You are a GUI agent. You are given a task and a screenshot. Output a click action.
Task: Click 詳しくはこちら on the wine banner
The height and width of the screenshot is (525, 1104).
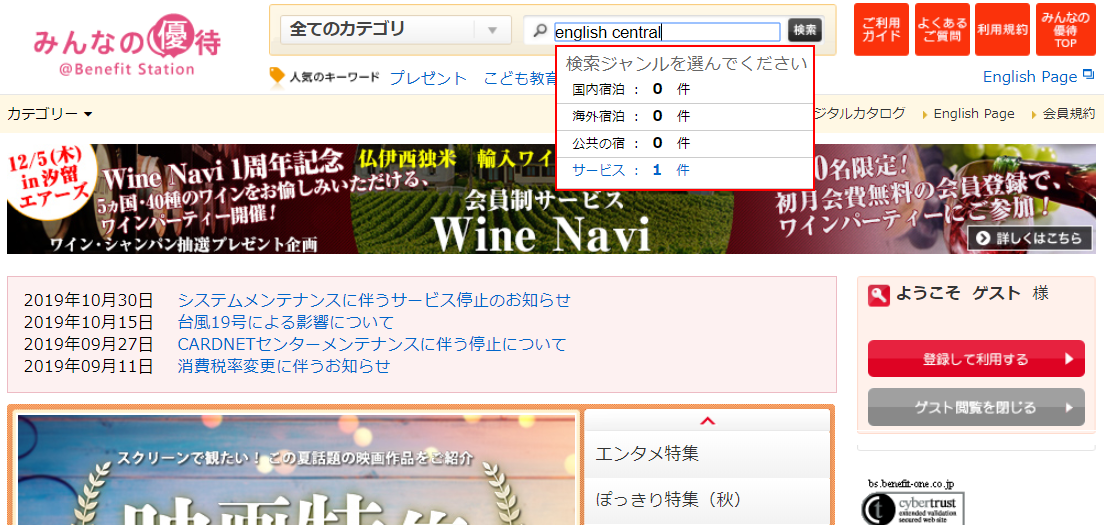[1030, 238]
